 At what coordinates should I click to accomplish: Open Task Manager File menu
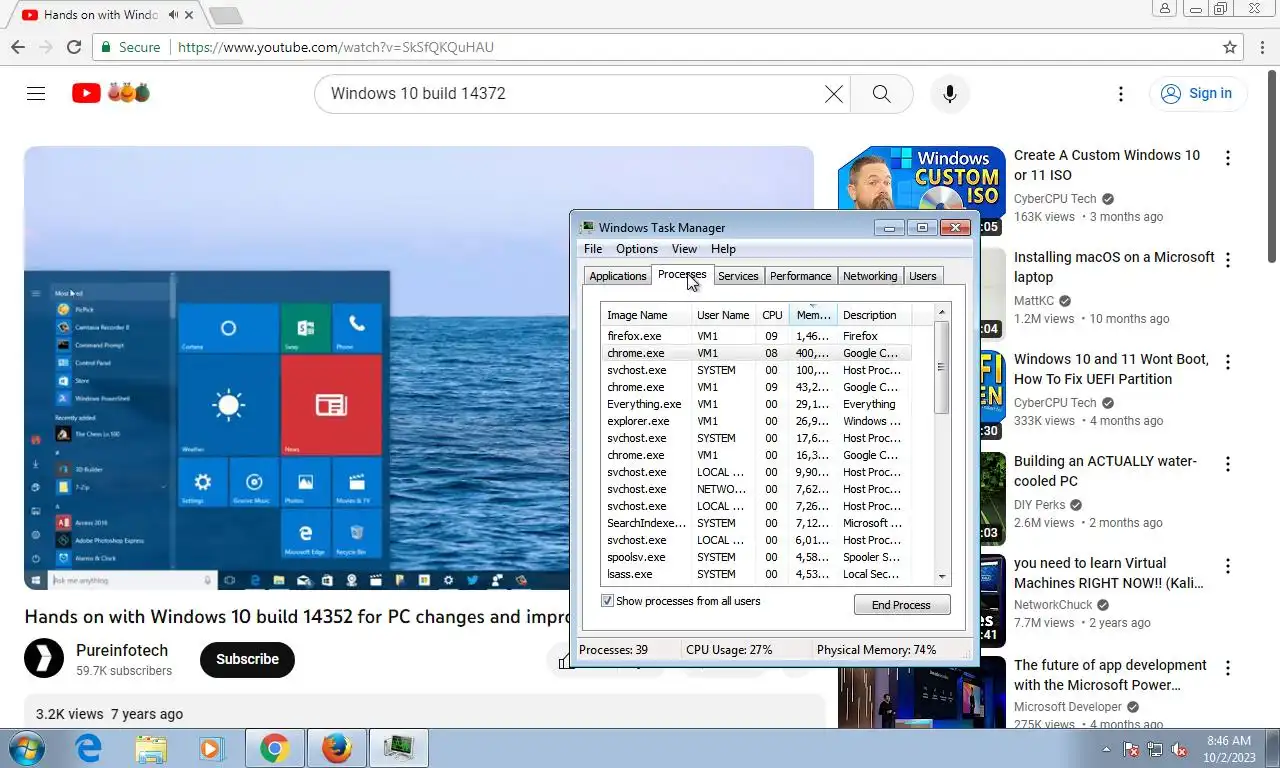(x=593, y=249)
